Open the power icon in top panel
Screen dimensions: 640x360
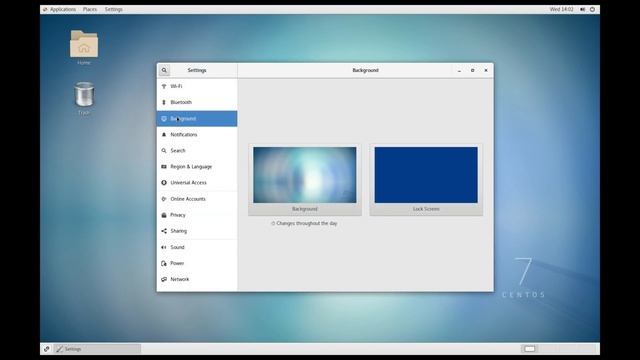592,9
